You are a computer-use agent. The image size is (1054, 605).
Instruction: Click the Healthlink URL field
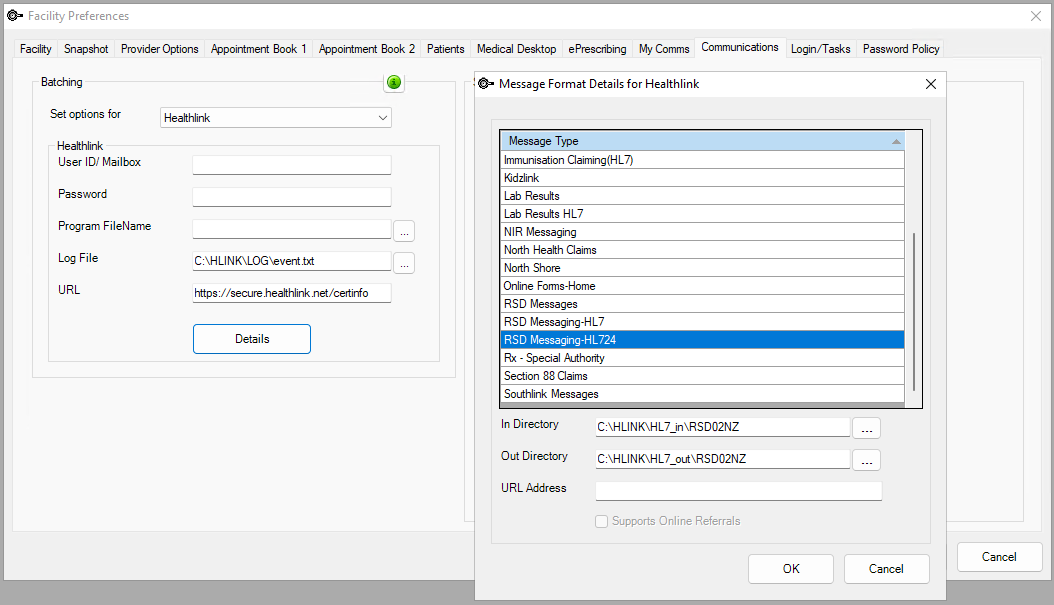point(292,293)
